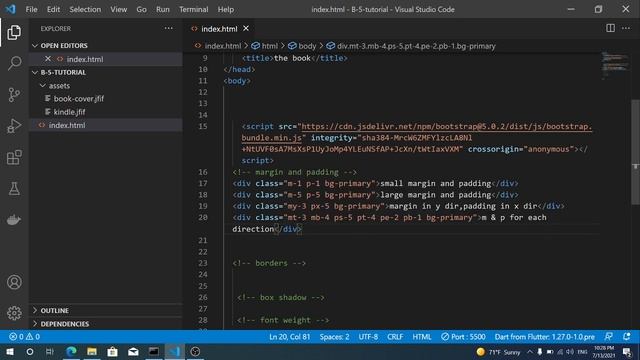The image size is (640, 360).
Task: Open the terminal app on taskbar
Action: [x=154, y=351]
